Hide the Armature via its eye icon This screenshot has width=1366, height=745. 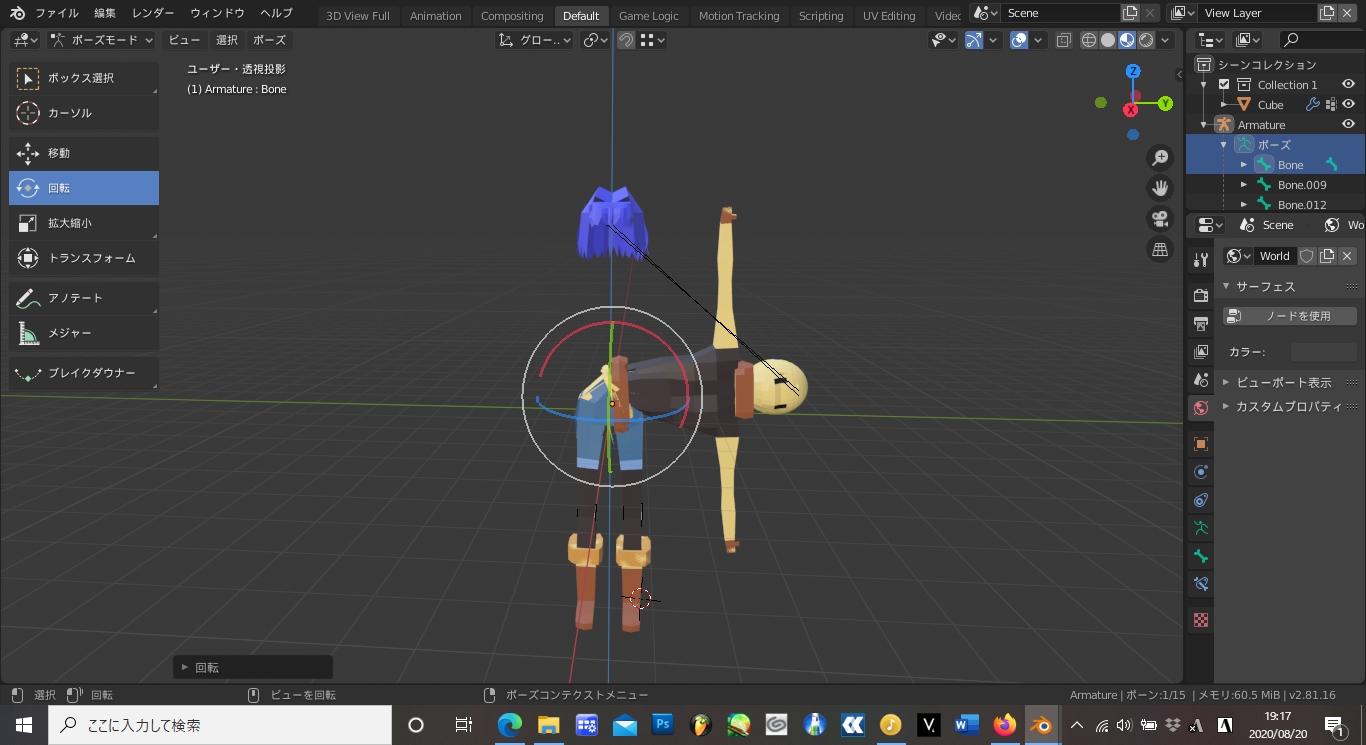tap(1348, 125)
